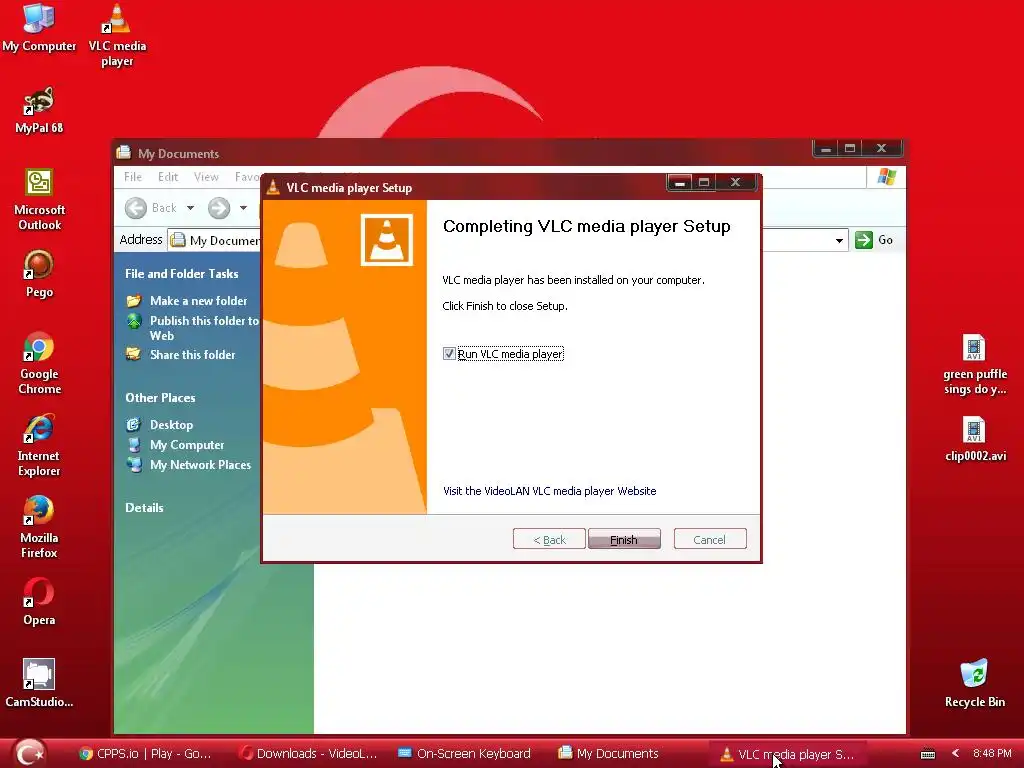1024x768 pixels.
Task: Expand the Forward button history dropdown
Action: coord(243,208)
